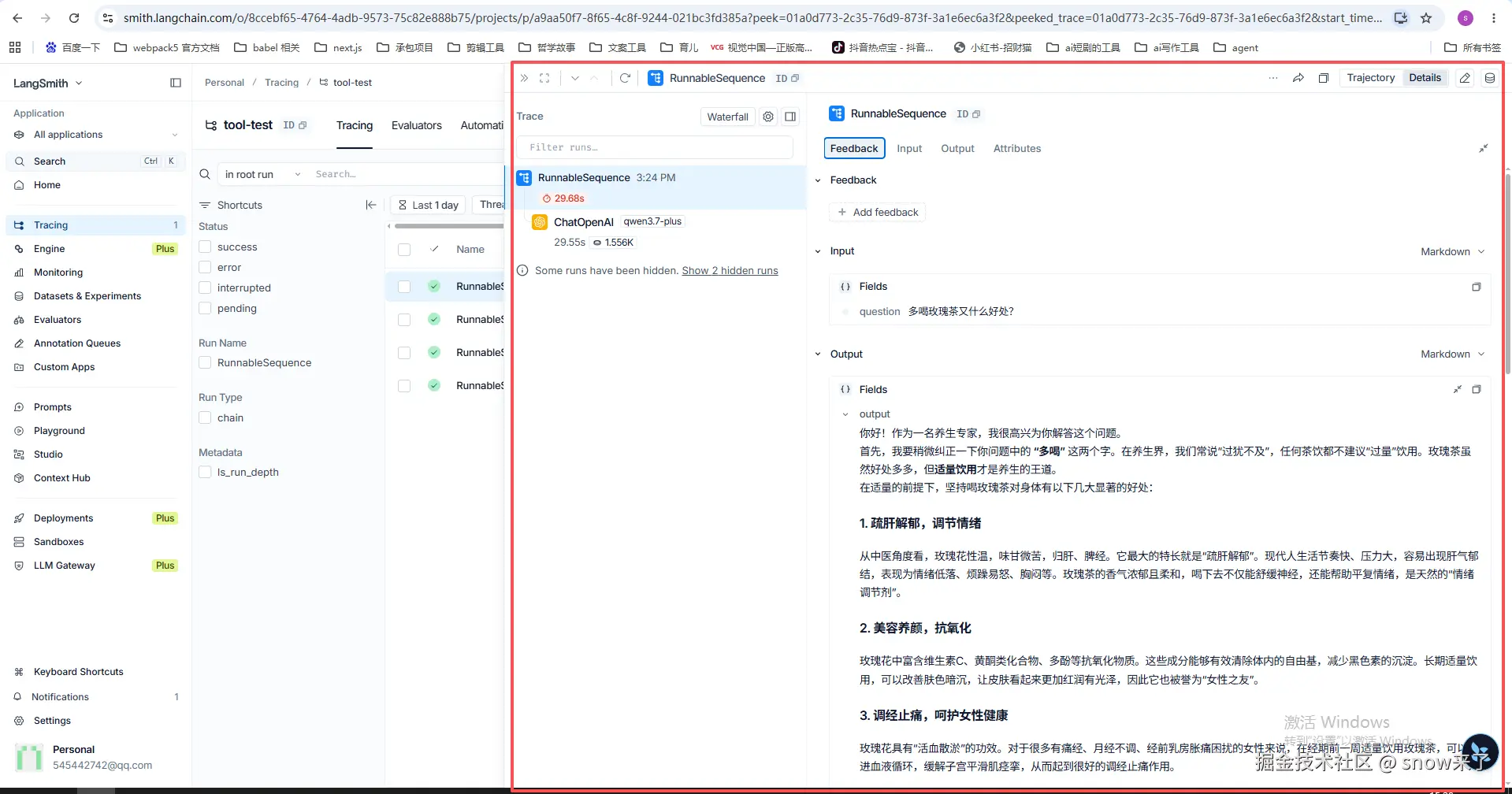
Task: Click the Waterfall view button
Action: coord(727,117)
